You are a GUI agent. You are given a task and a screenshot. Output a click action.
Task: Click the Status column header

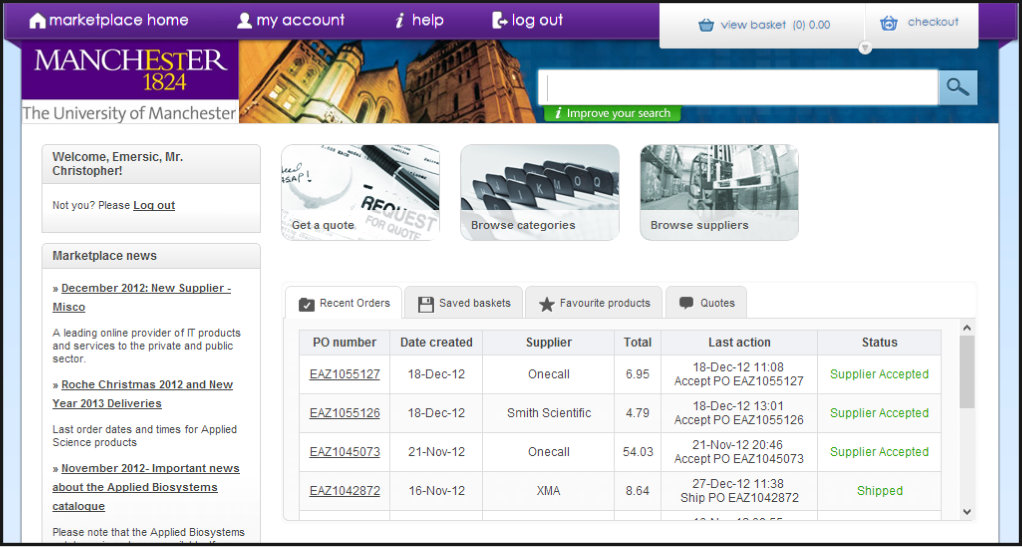(879, 342)
